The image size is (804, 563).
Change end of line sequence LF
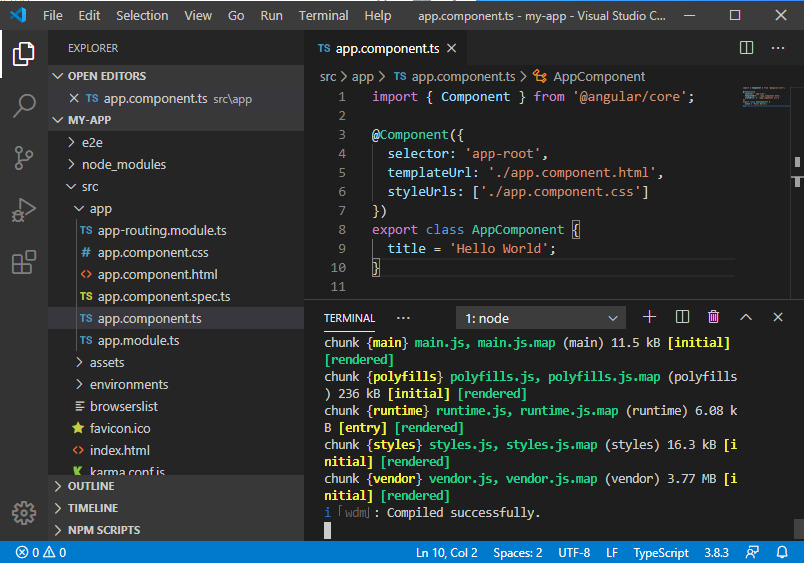pyautogui.click(x=612, y=552)
